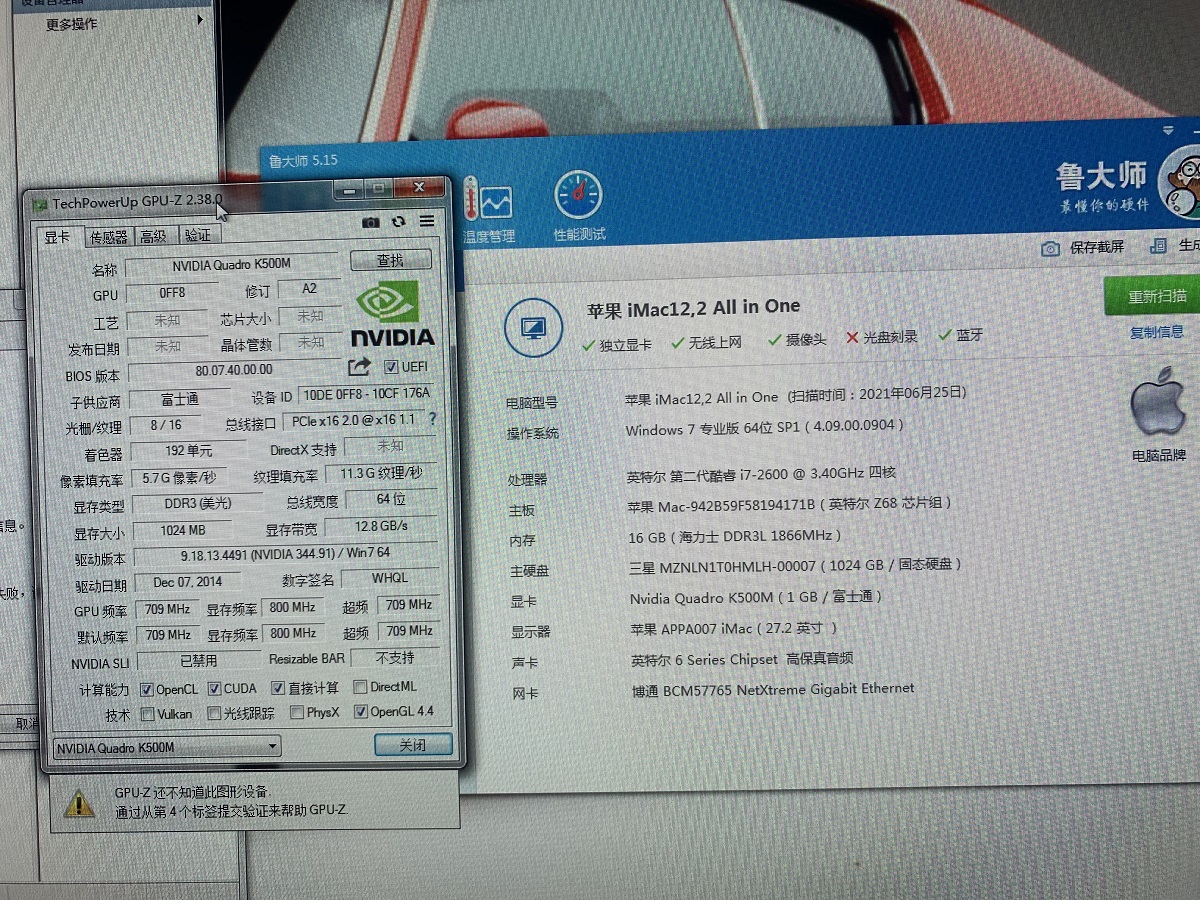The image size is (1200, 900).
Task: Click the 着色器 192 单元 value
Action: pos(188,451)
